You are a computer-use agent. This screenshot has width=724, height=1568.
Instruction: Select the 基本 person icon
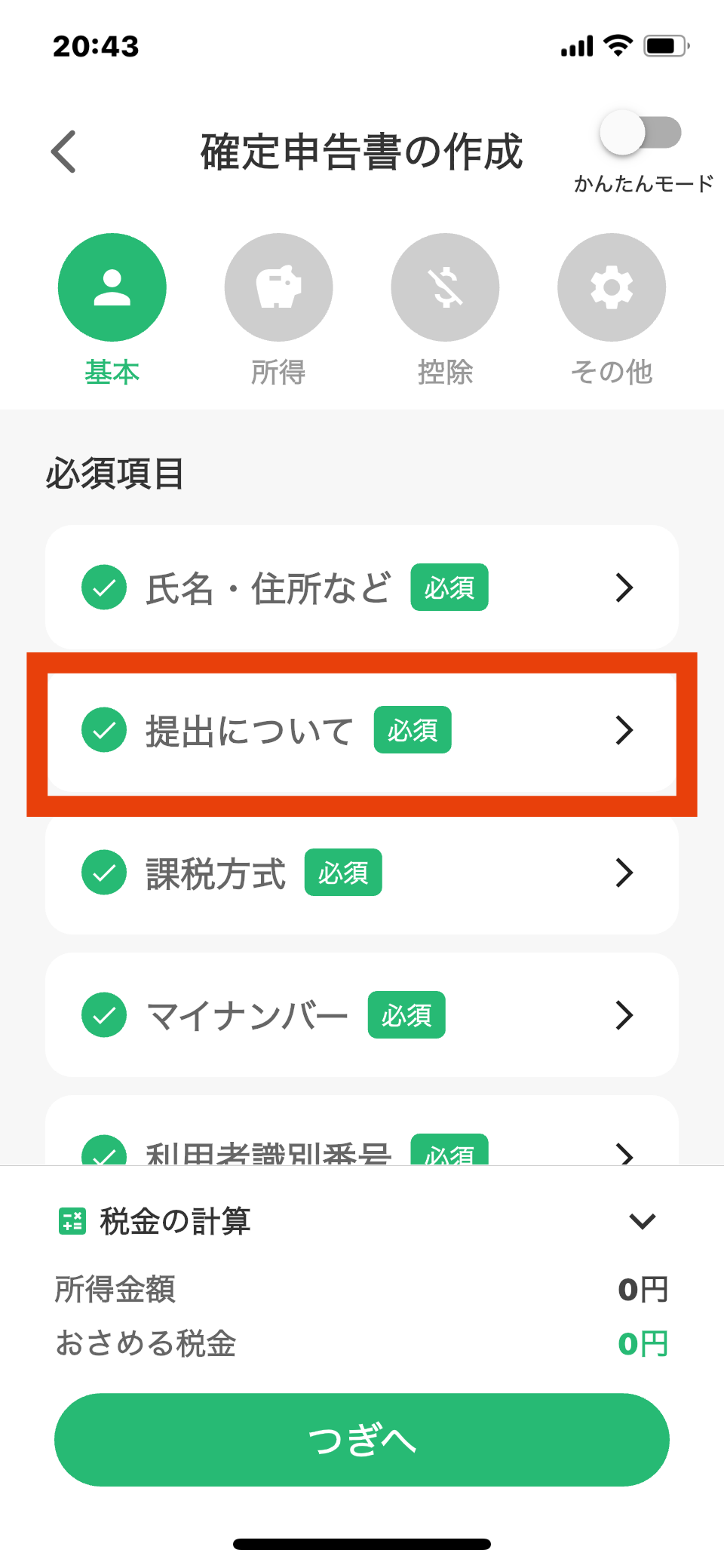click(112, 287)
